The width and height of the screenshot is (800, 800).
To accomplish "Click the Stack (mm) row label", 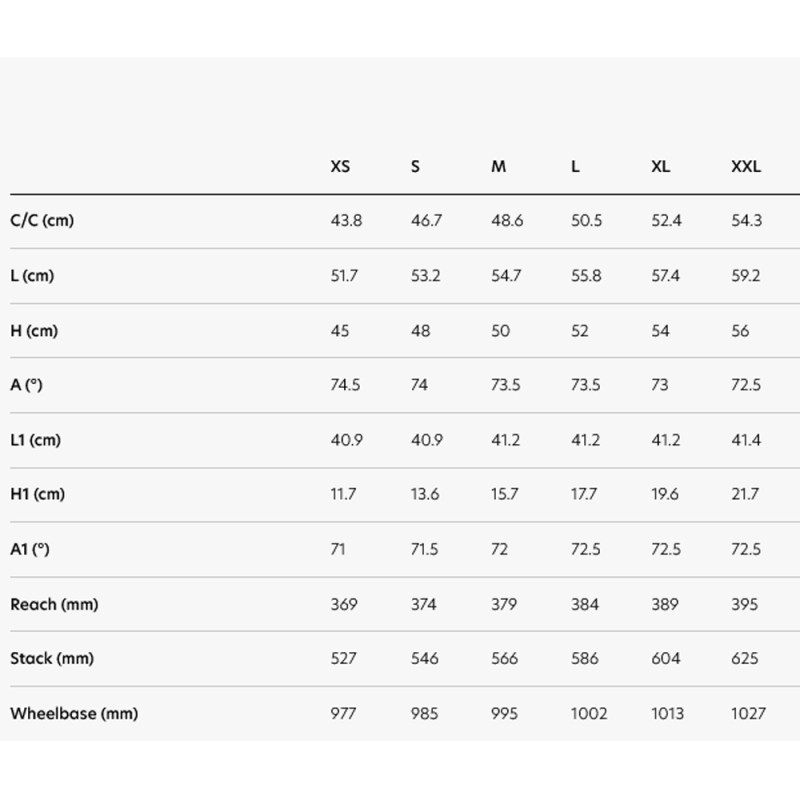I will click(52, 659).
